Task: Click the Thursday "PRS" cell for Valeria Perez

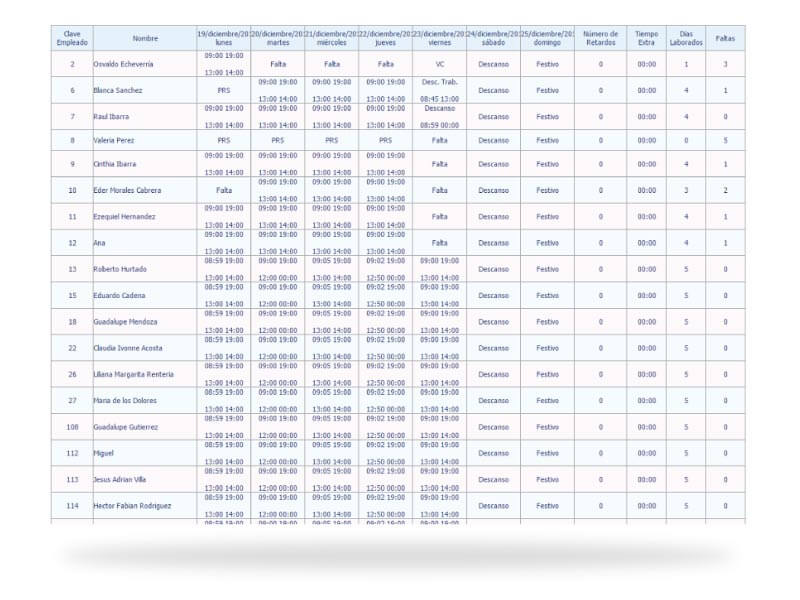Action: 385,140
